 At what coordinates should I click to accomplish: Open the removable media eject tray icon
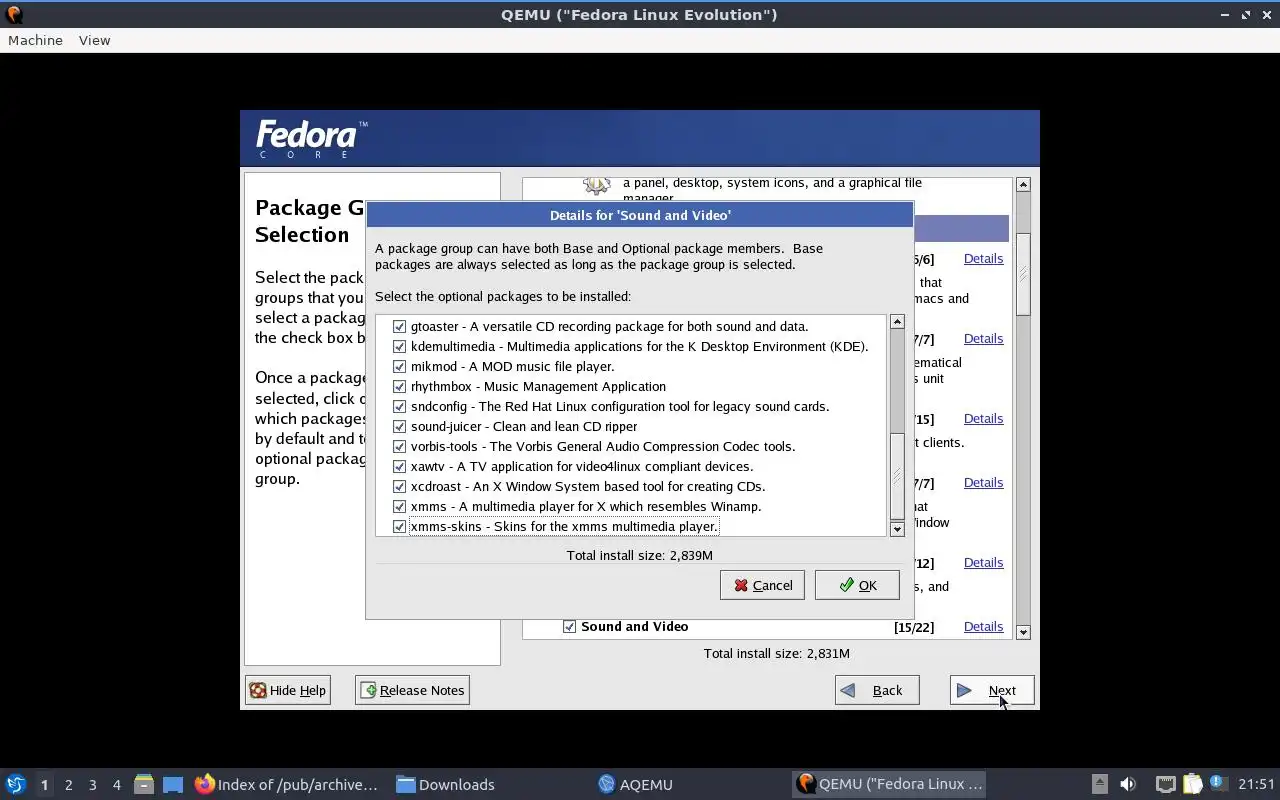tap(1099, 784)
